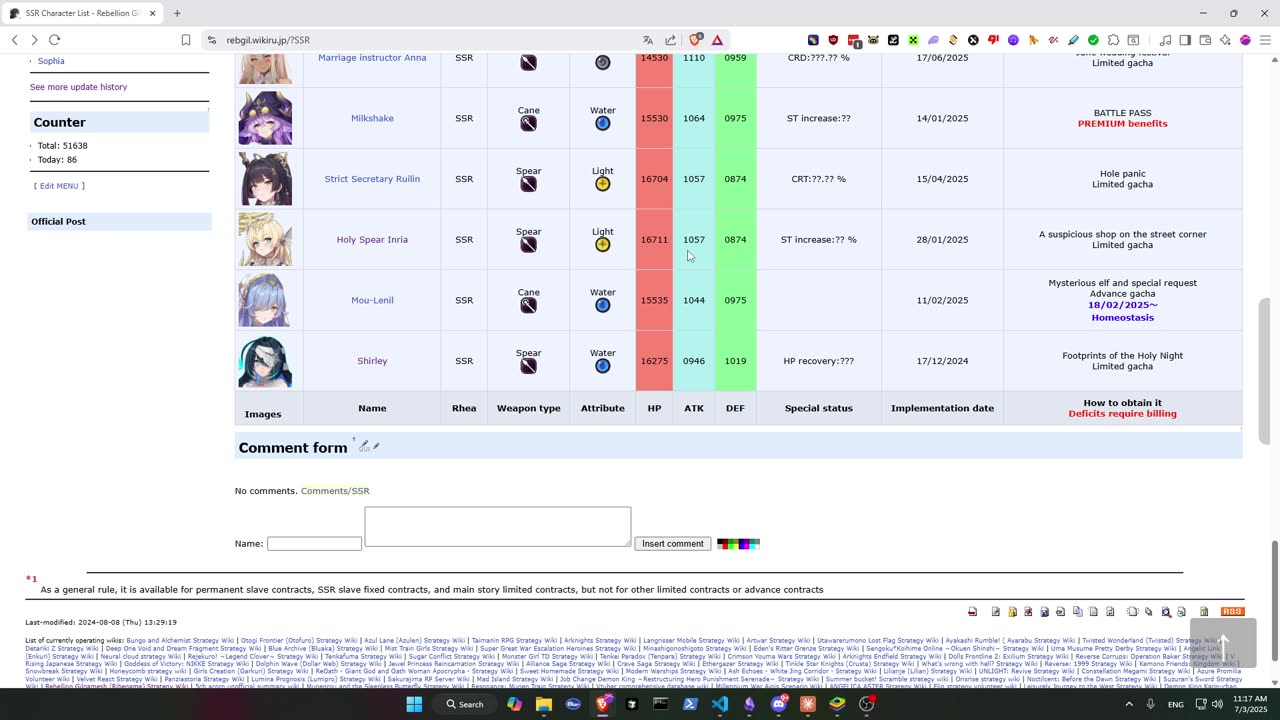Open Marriage instructor Anna link
Viewport: 1280px width, 720px height.
(372, 58)
